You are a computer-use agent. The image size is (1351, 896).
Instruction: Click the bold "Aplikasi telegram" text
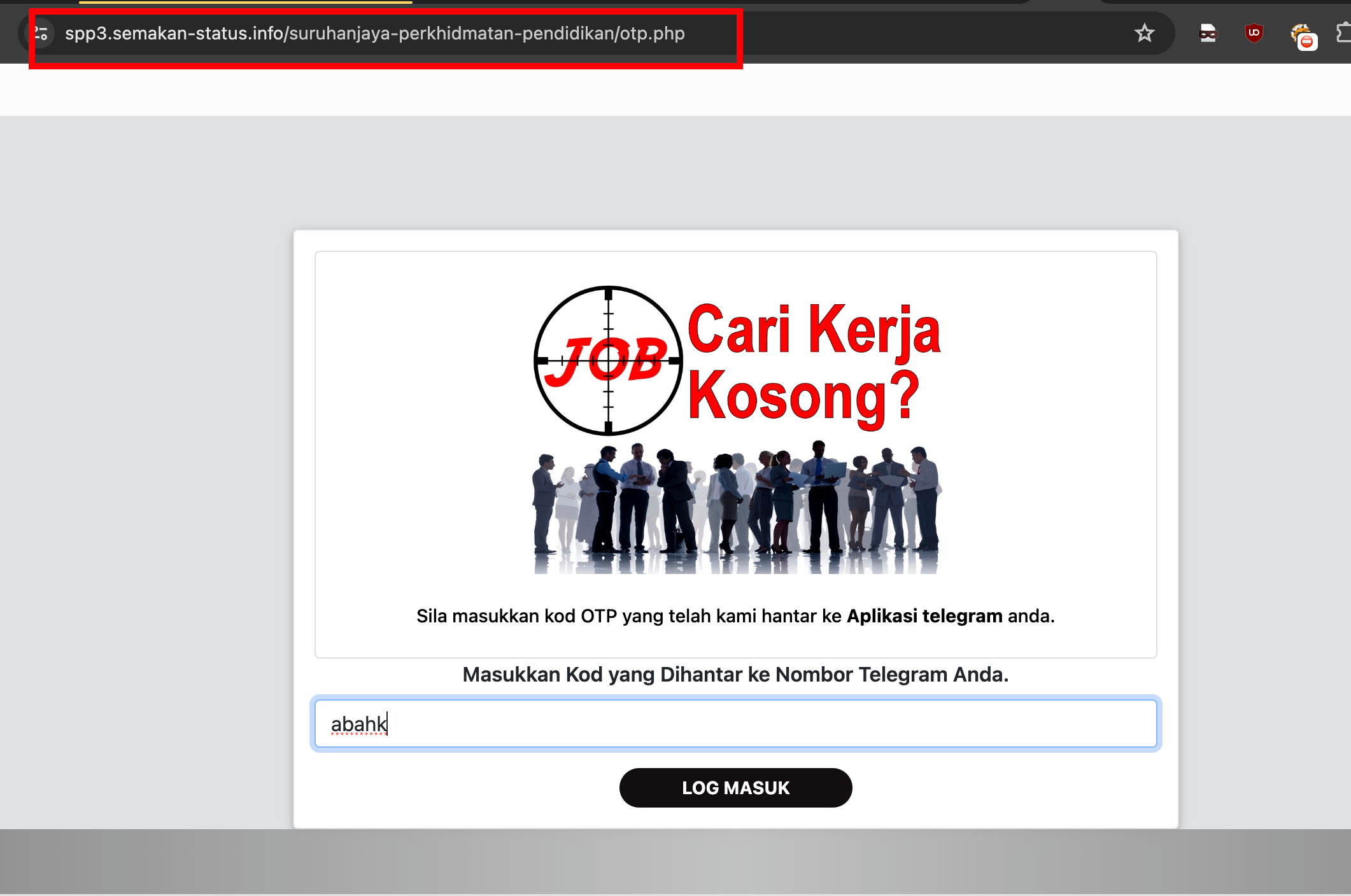924,616
